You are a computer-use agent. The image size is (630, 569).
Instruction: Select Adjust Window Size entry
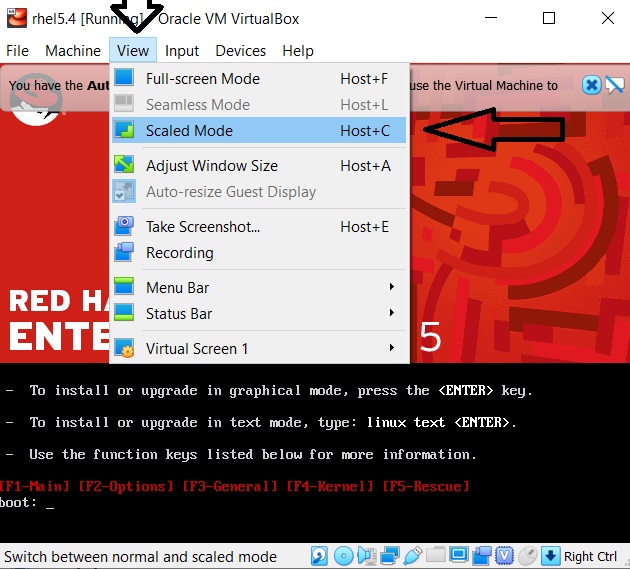coord(211,166)
